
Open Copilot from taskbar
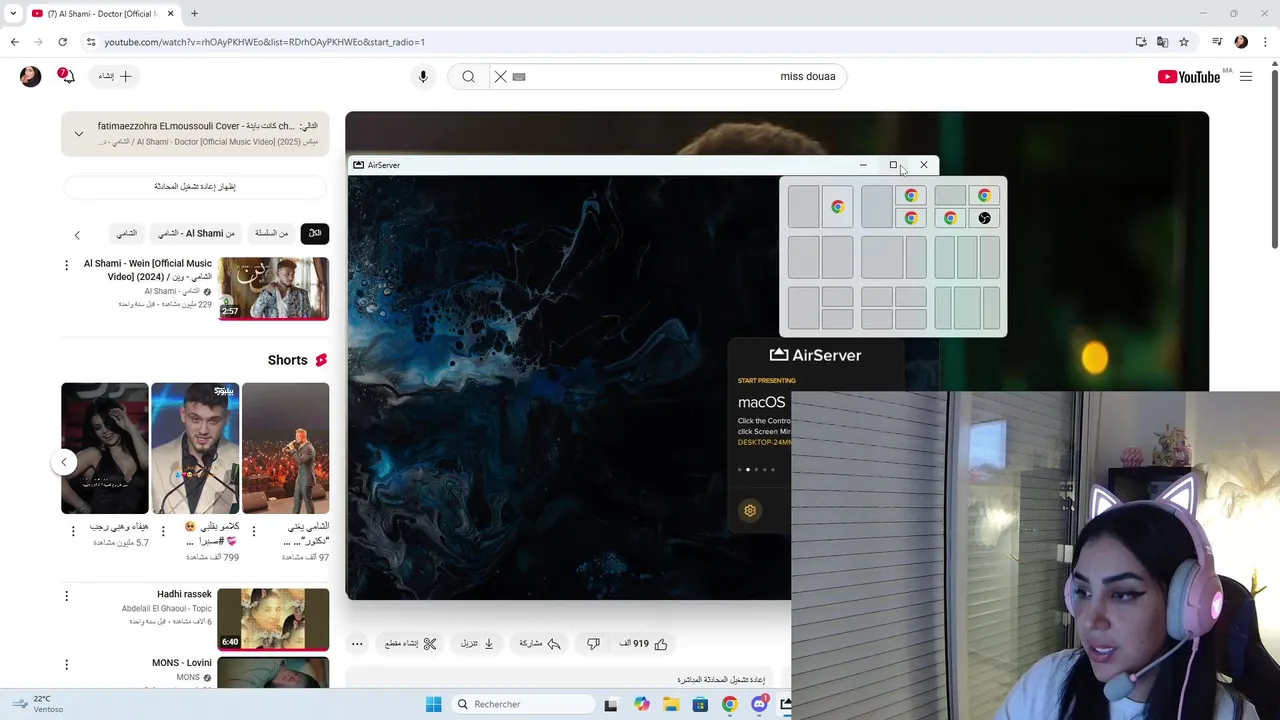click(642, 704)
